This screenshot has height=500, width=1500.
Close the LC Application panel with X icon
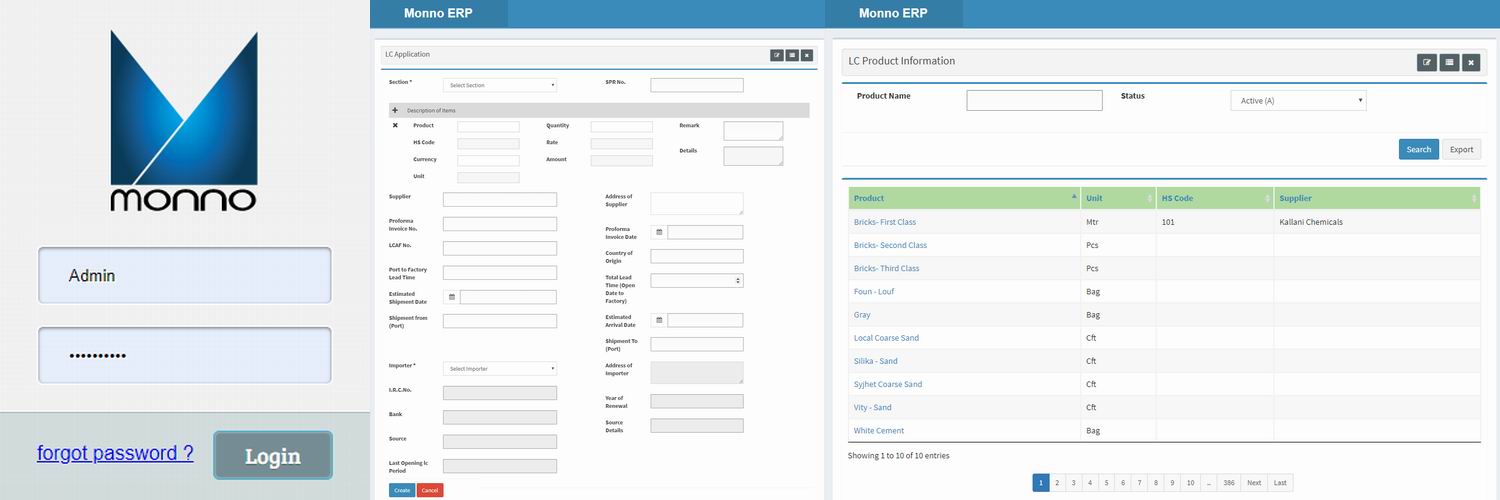(x=807, y=55)
